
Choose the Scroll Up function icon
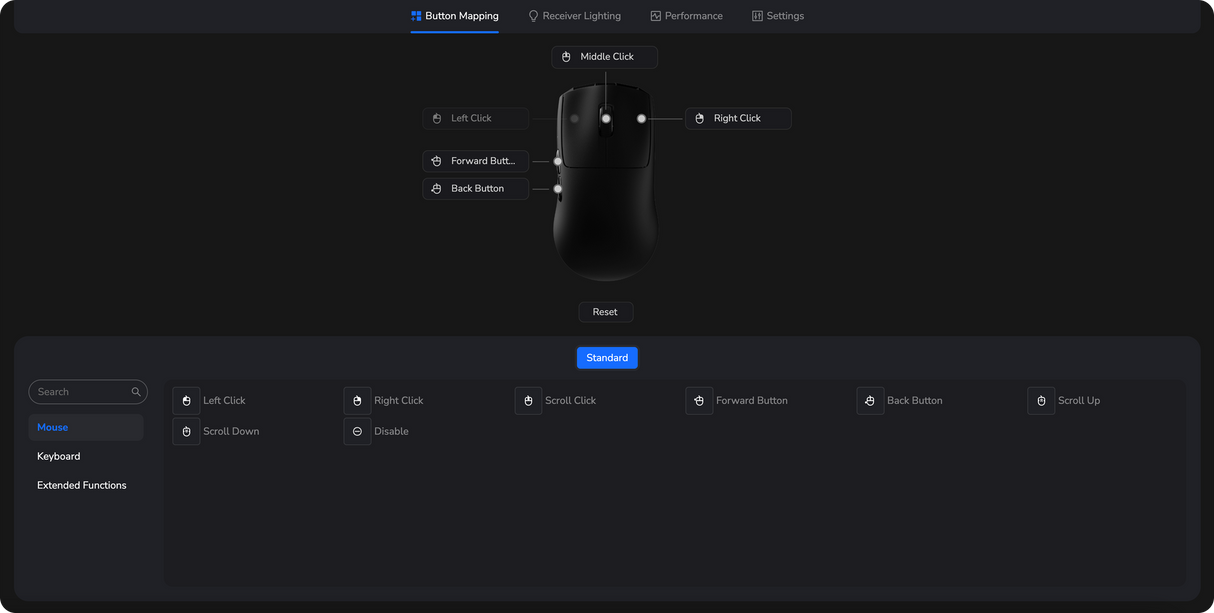(x=1041, y=401)
